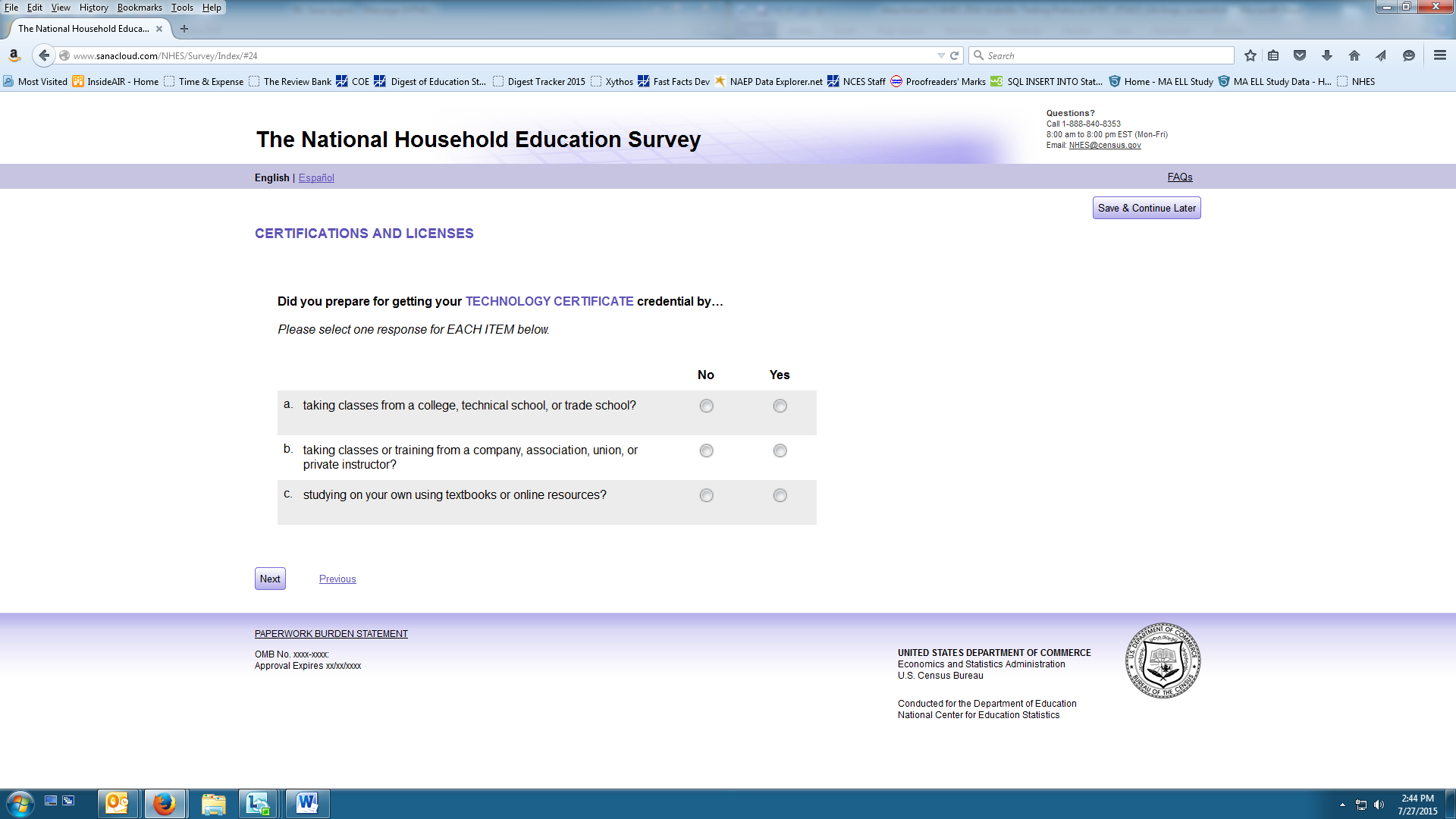Click the reload page icon
1456x819 pixels.
pyautogui.click(x=955, y=55)
